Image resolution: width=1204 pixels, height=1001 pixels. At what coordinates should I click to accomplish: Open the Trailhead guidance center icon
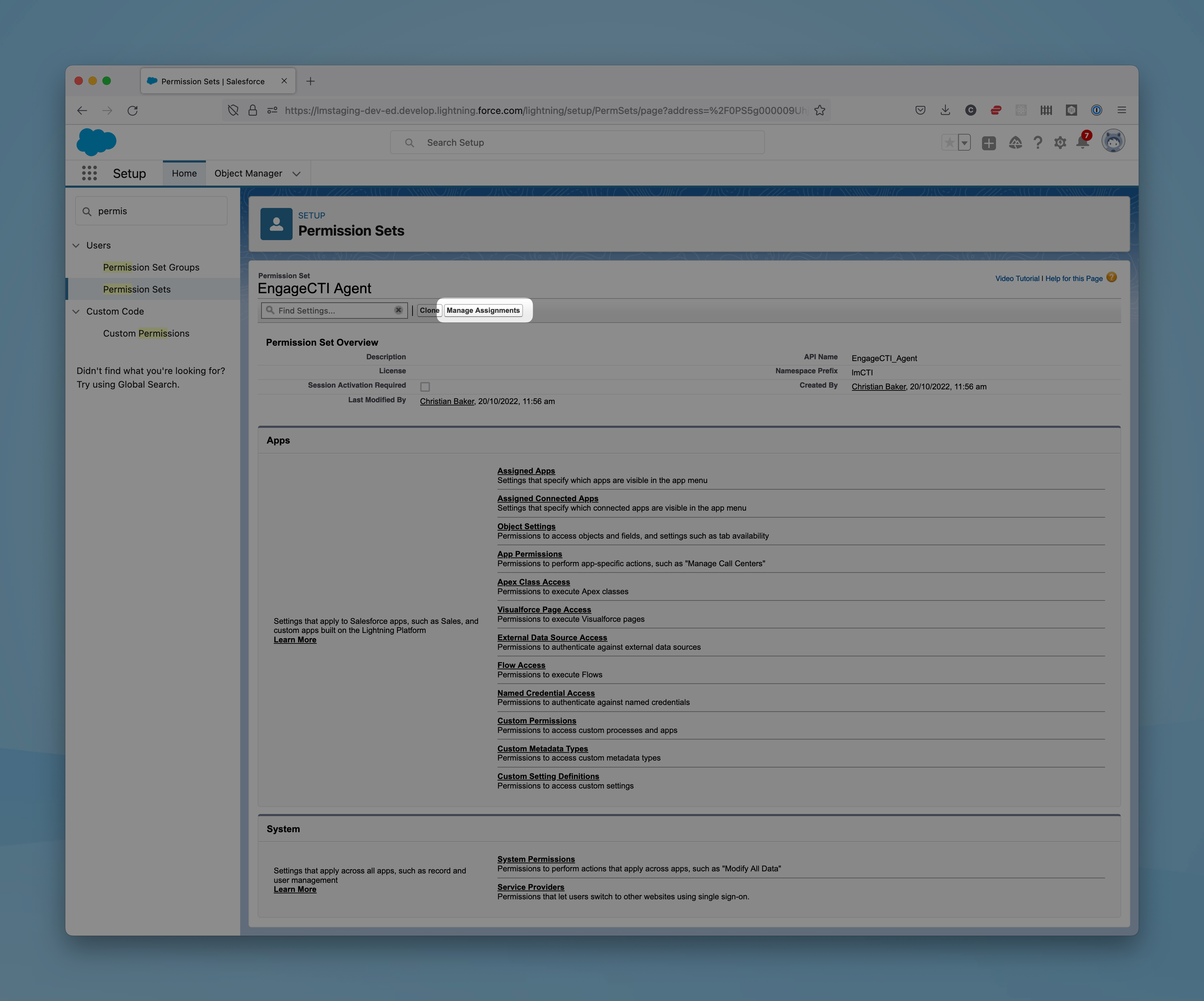pos(1015,143)
